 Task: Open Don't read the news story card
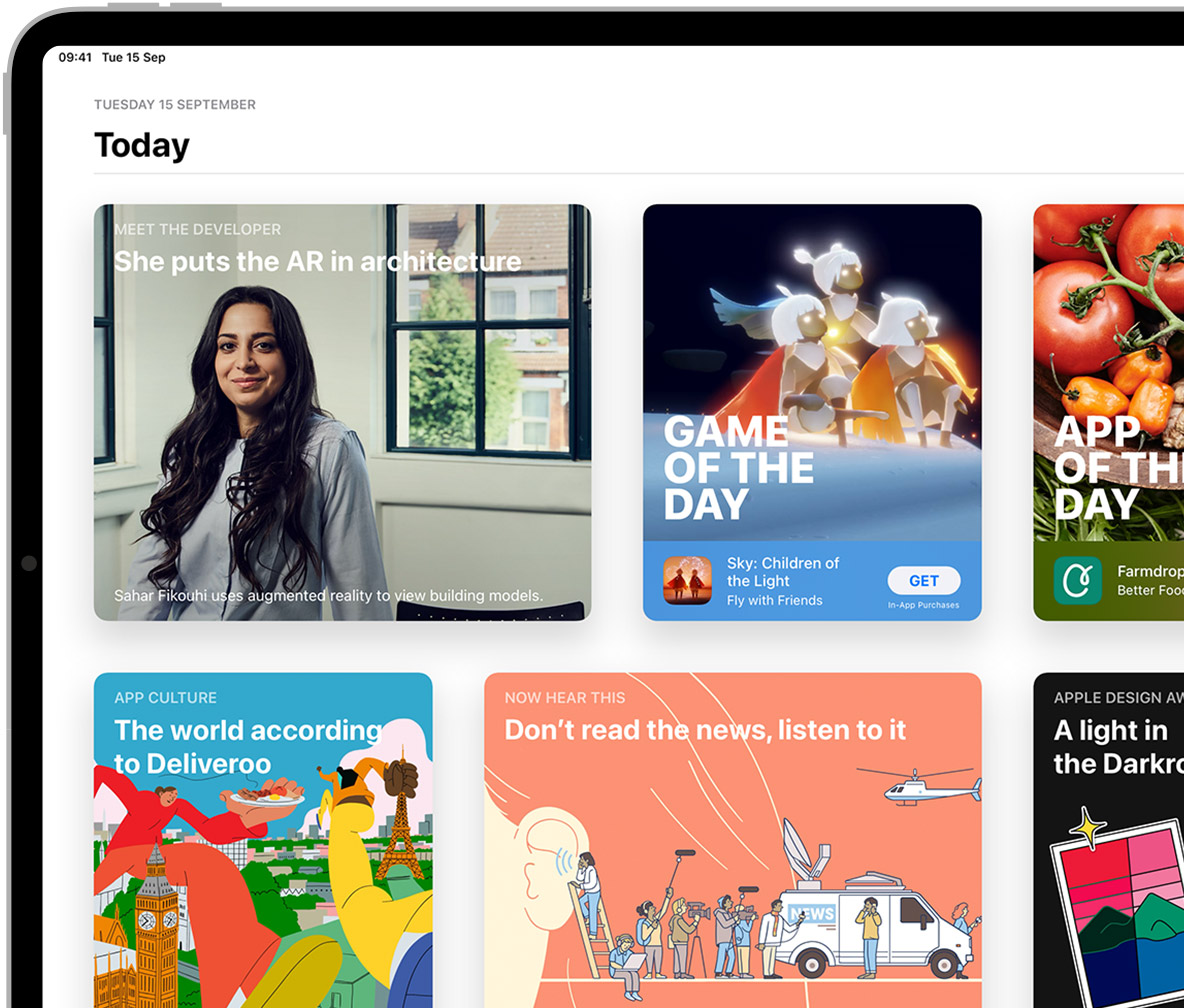click(x=732, y=840)
